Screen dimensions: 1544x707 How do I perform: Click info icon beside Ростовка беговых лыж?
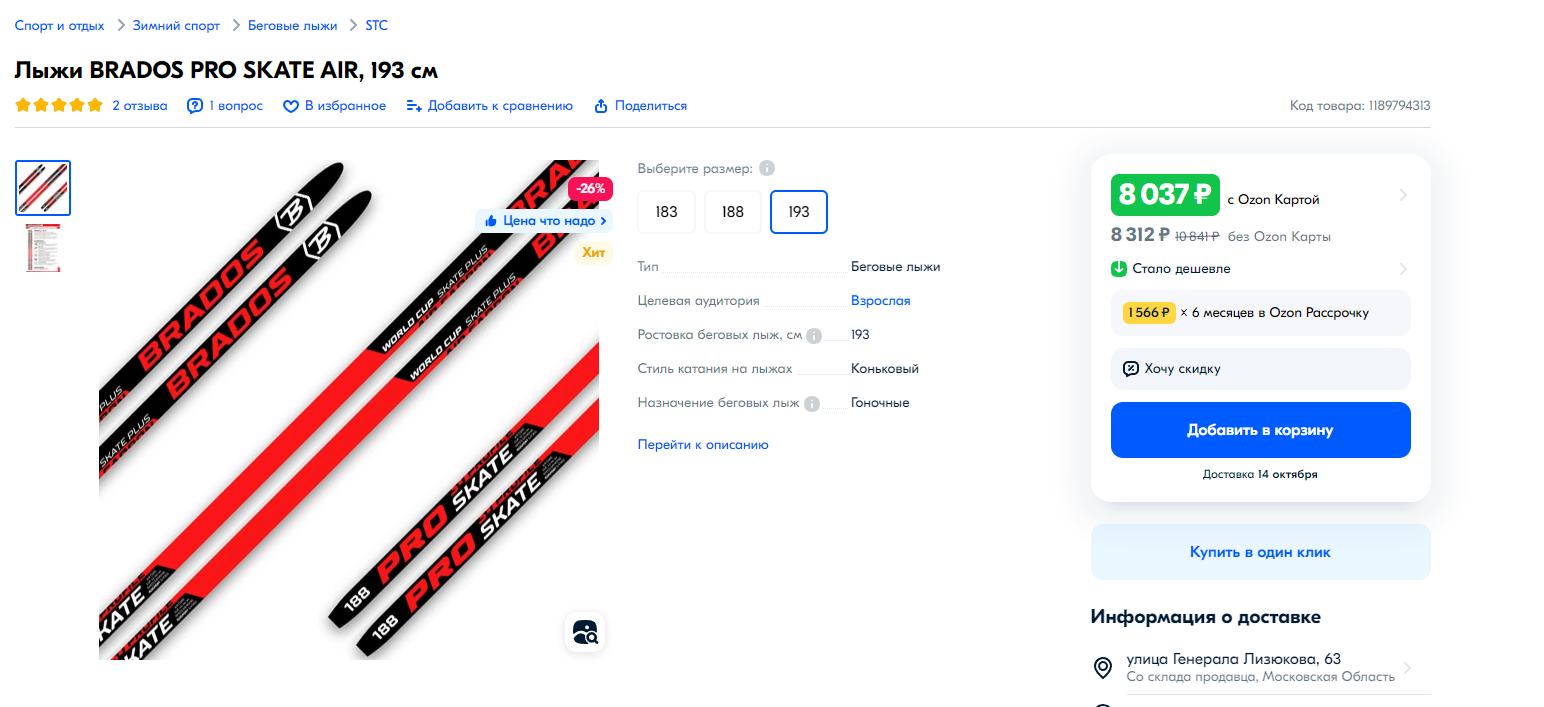(x=814, y=336)
